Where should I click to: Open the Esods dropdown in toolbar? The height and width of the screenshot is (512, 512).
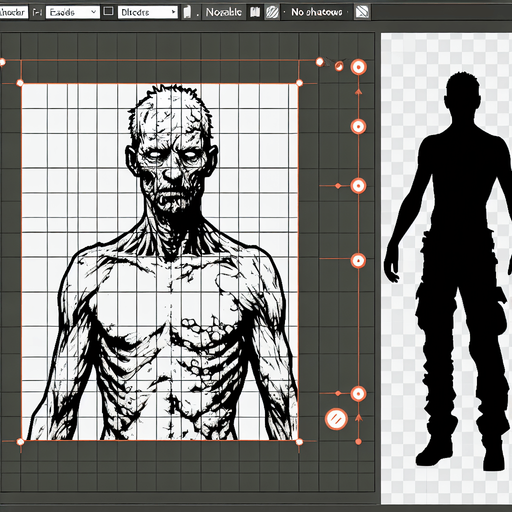click(72, 13)
